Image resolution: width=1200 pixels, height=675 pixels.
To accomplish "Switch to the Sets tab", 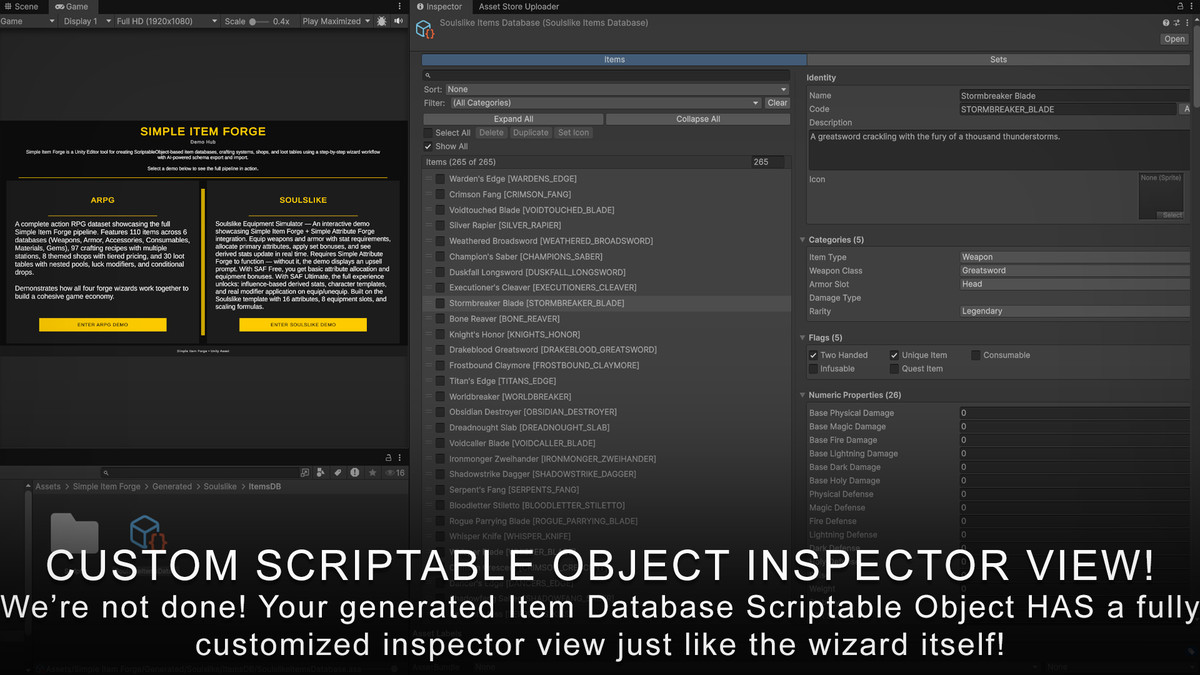I will point(998,59).
